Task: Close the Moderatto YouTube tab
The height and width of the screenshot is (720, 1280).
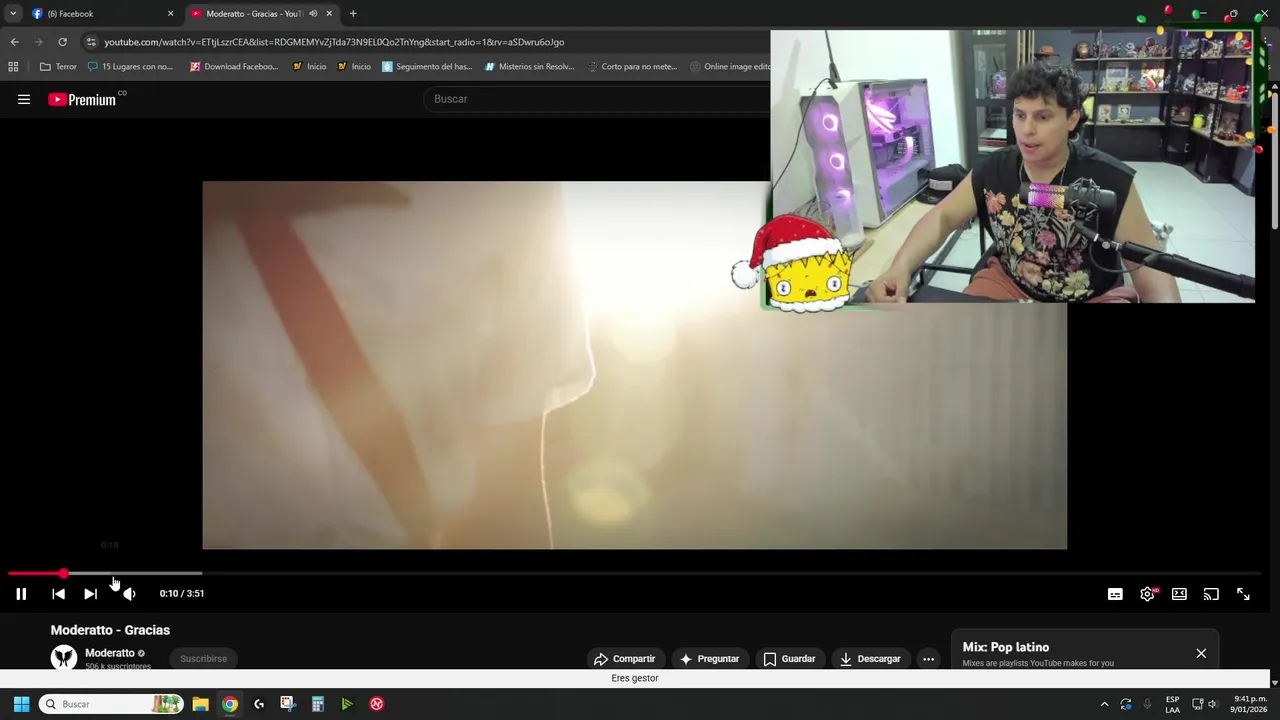Action: pos(329,14)
